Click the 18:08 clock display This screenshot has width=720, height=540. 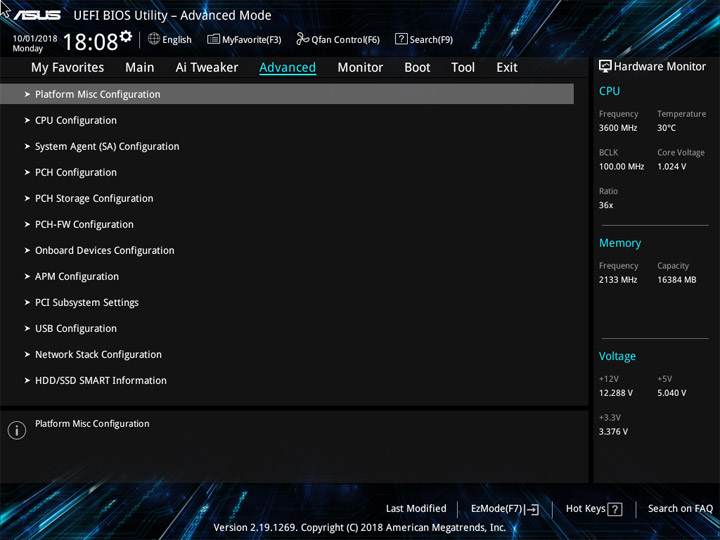pos(90,42)
